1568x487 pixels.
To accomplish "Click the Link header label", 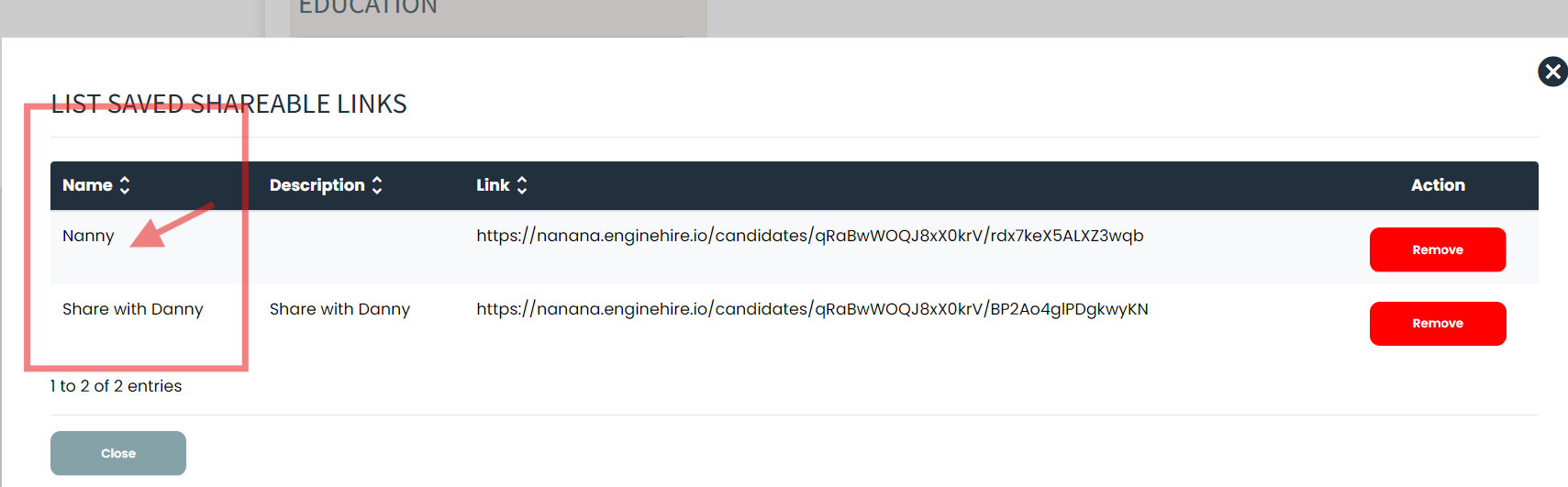I will (493, 185).
